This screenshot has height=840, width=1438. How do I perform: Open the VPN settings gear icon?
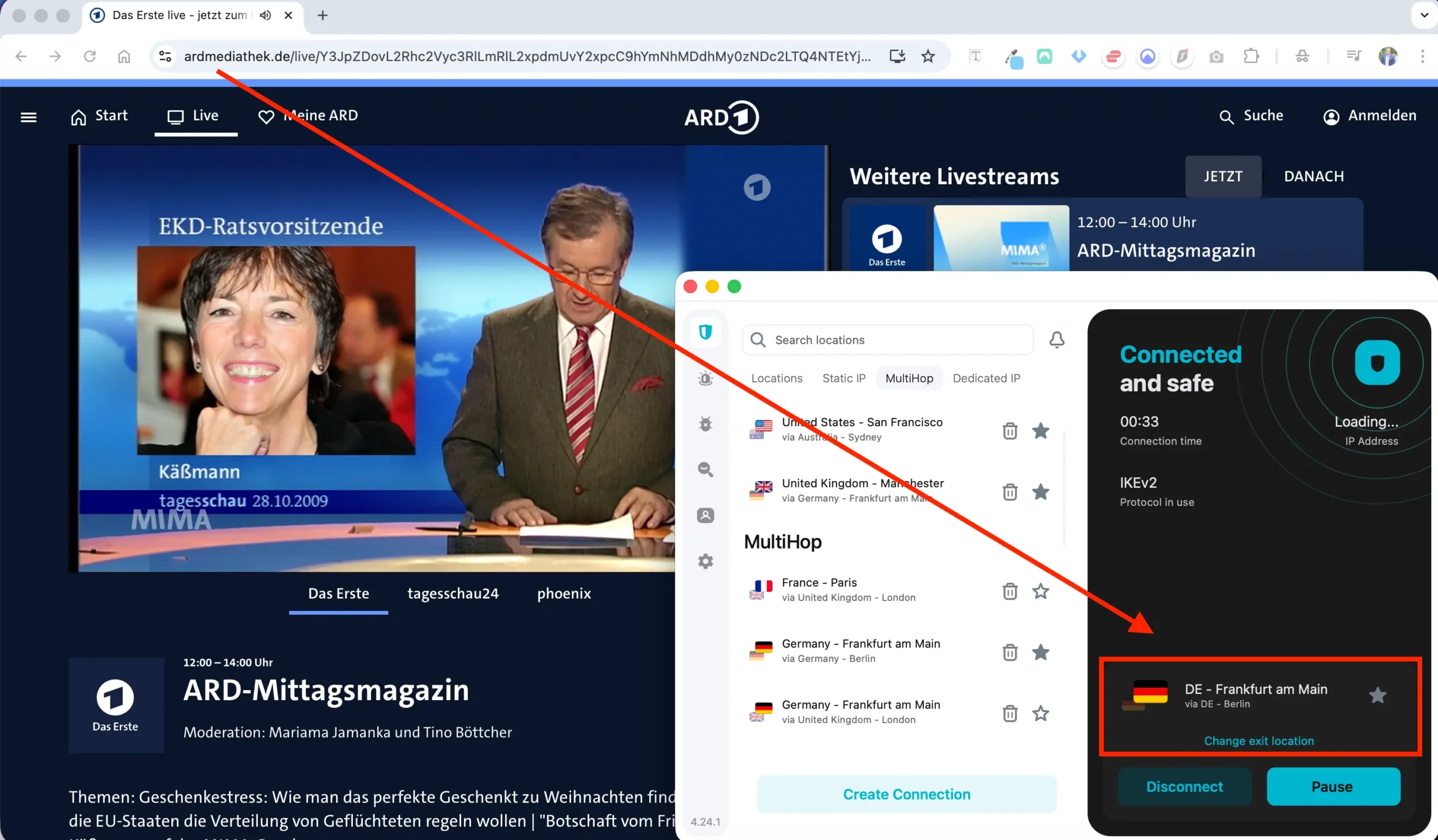[706, 561]
